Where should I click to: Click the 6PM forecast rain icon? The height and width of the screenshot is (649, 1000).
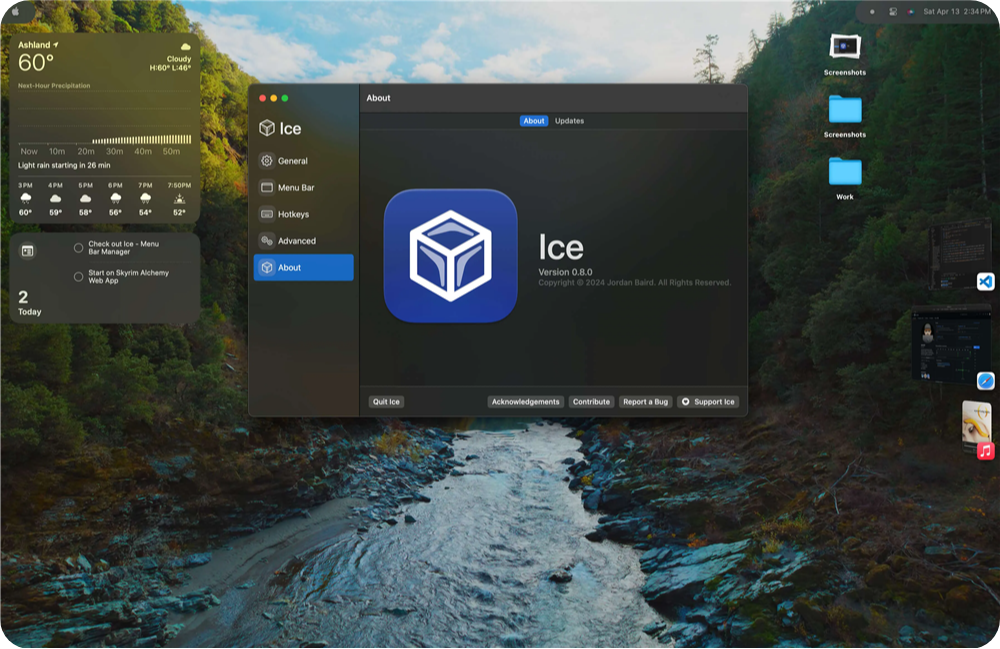115,198
